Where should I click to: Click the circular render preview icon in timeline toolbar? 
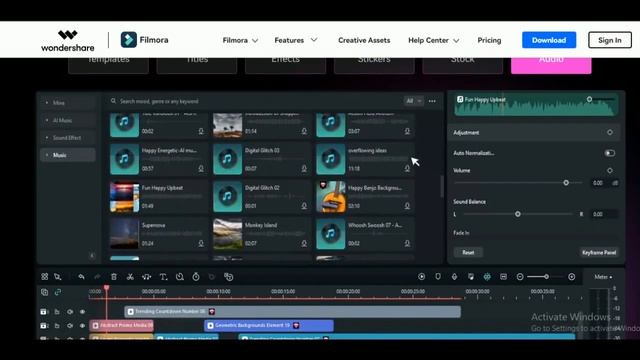(x=422, y=277)
